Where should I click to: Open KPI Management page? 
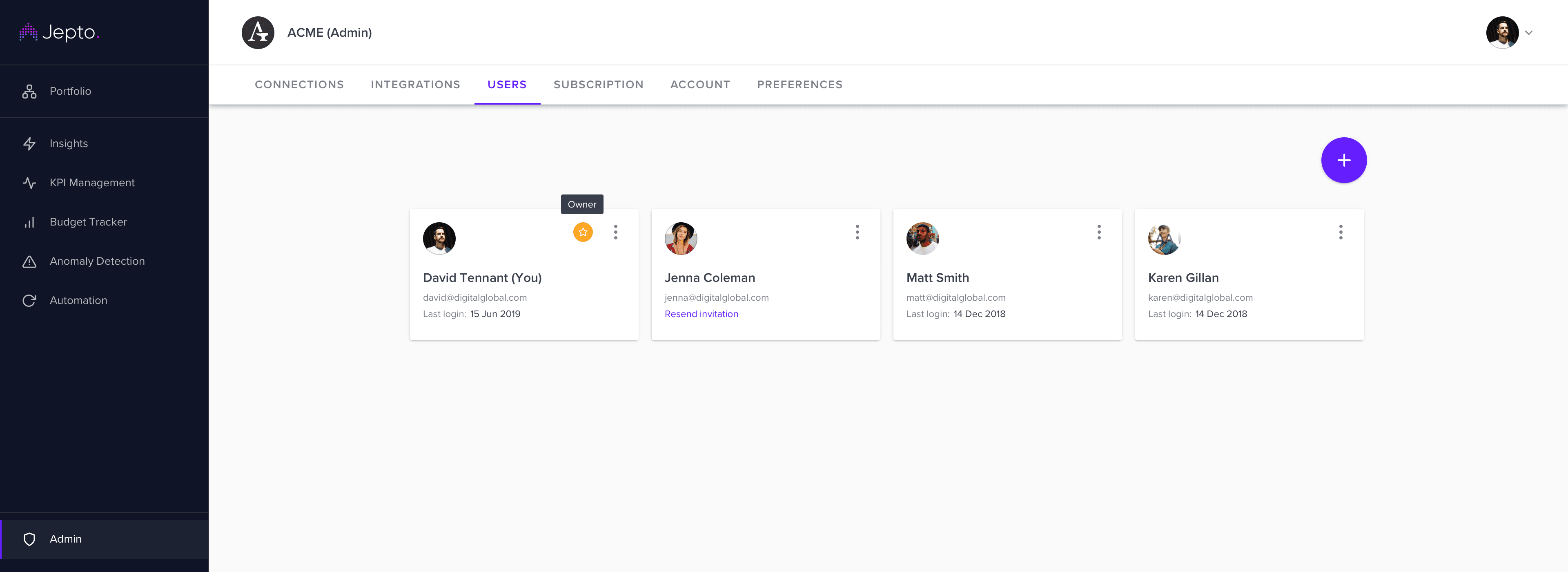pos(104,183)
